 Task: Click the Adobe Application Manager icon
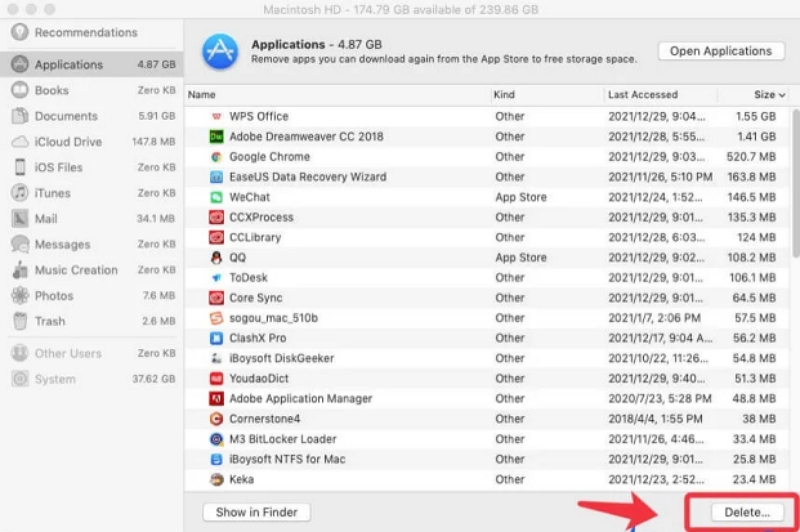216,398
